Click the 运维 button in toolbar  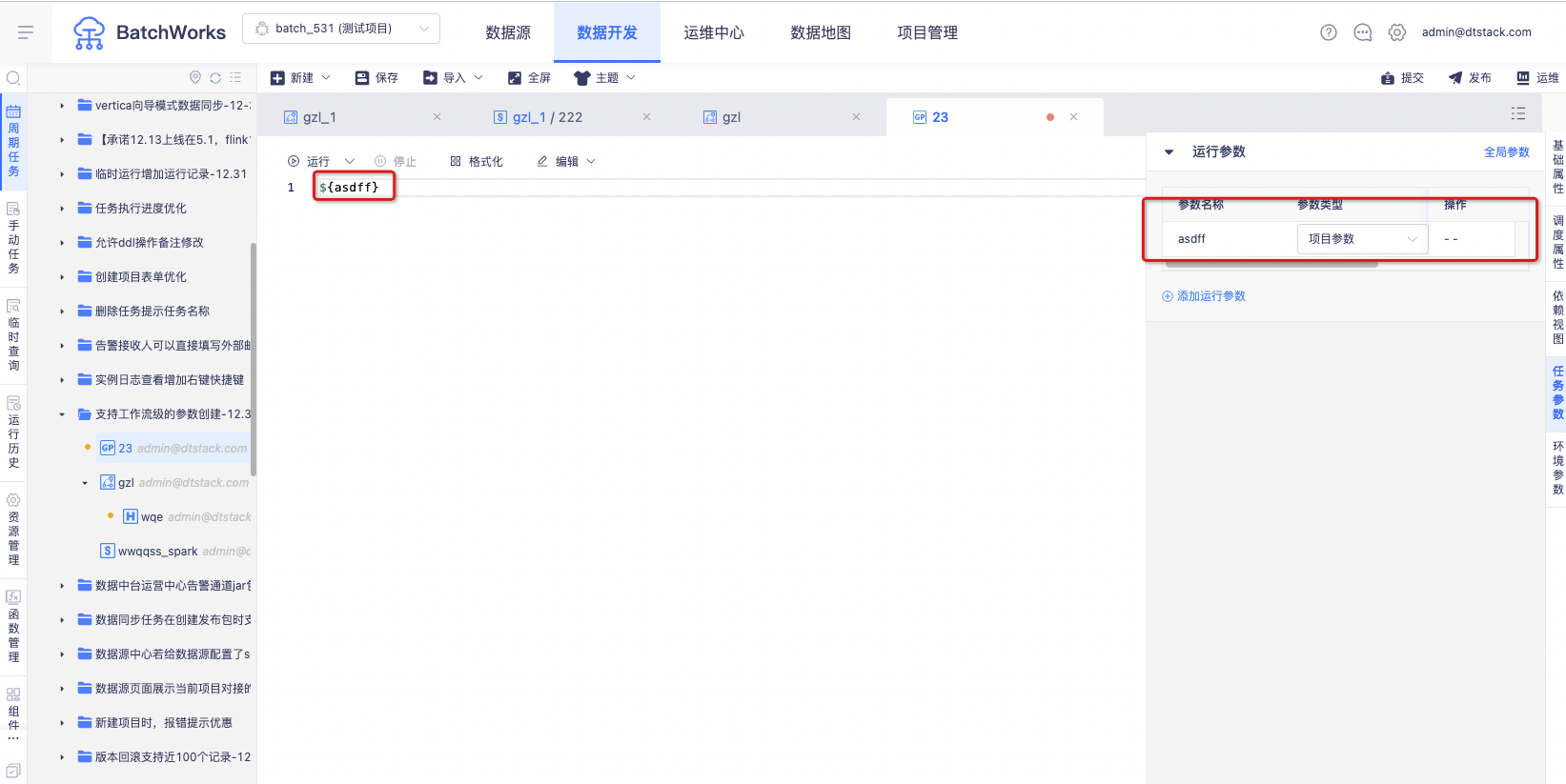[1537, 78]
